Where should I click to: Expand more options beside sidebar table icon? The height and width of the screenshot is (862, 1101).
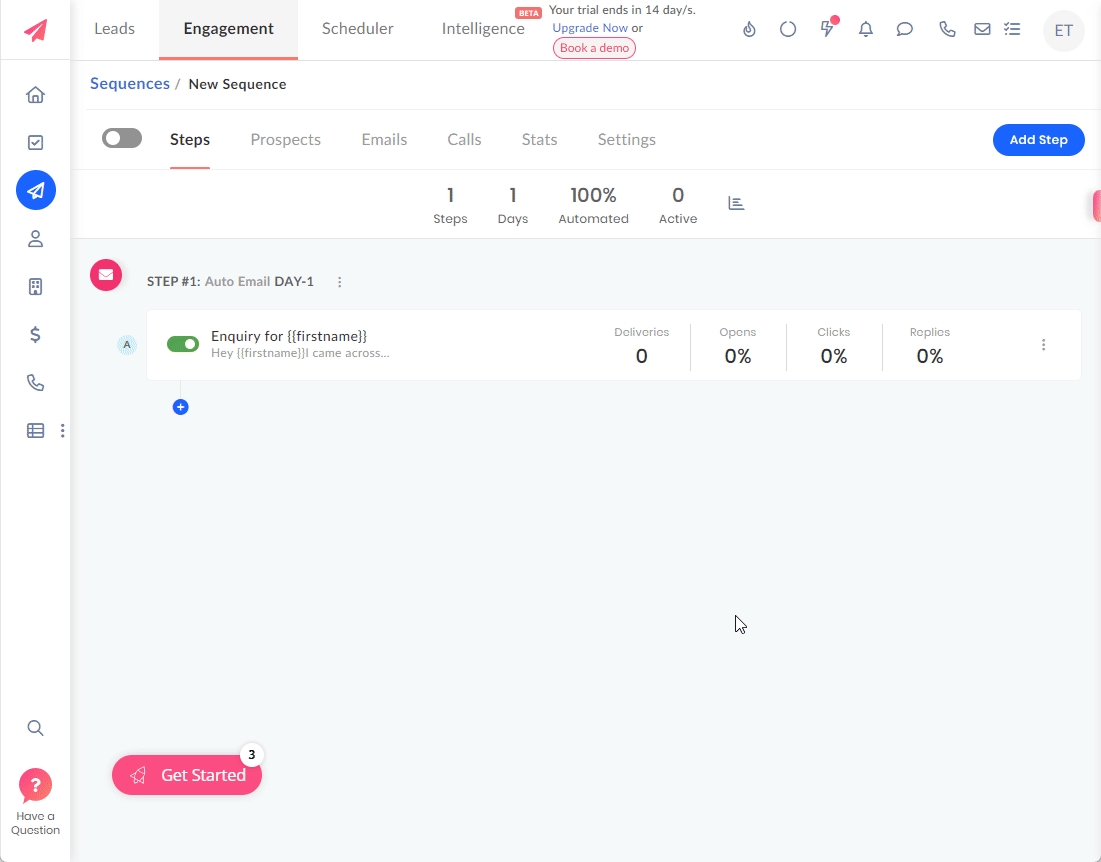point(63,431)
